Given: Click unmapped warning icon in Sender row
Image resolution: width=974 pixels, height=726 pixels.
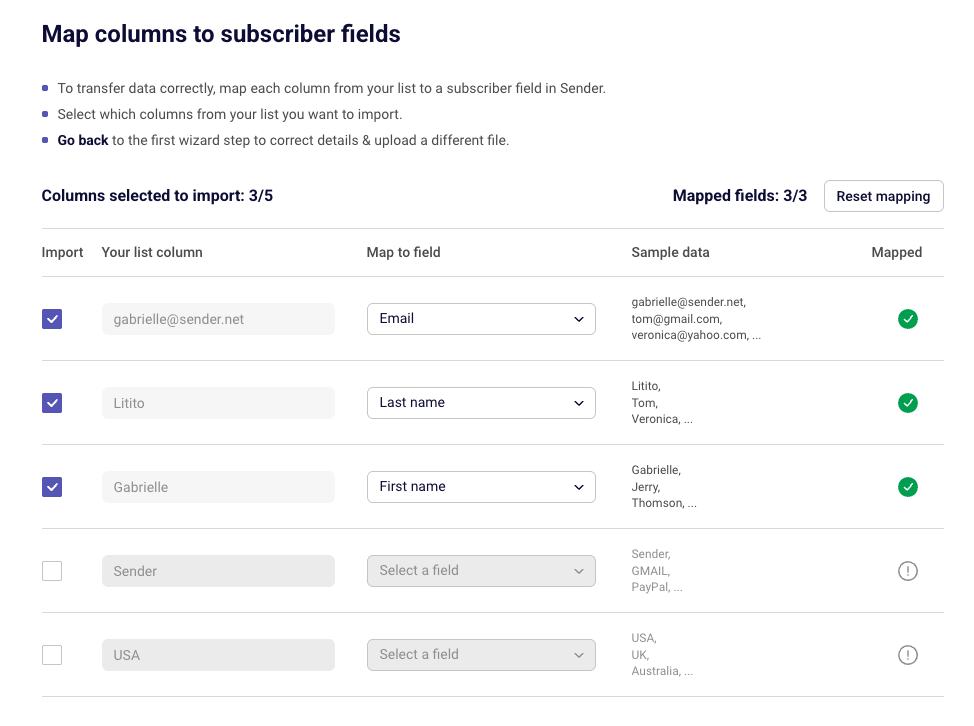Looking at the screenshot, I should pos(908,571).
